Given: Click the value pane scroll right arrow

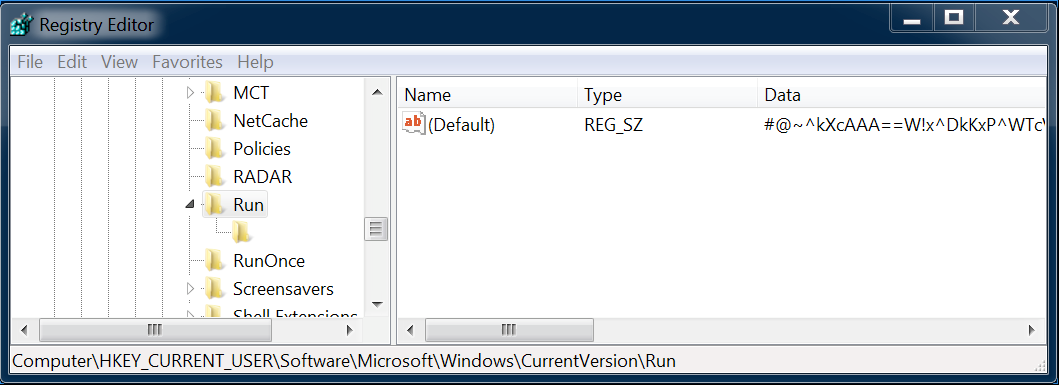Looking at the screenshot, I should (x=1031, y=330).
